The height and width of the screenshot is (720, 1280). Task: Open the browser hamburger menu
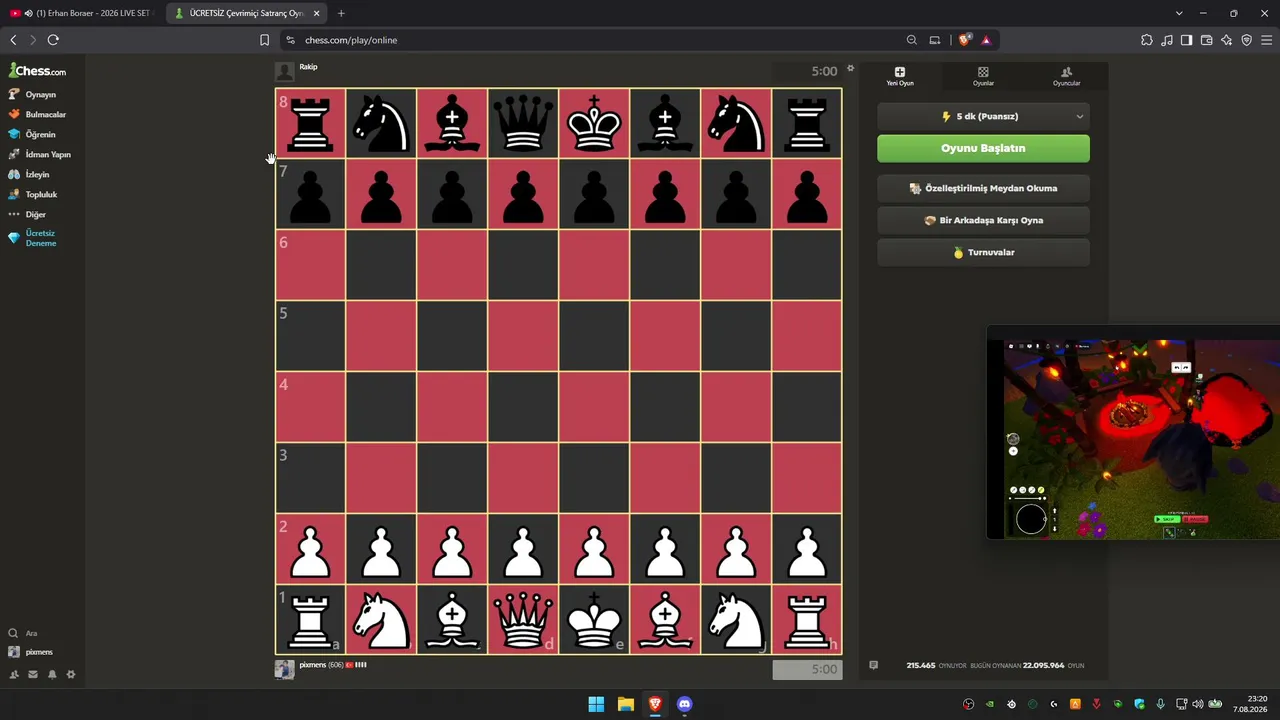(x=1267, y=40)
